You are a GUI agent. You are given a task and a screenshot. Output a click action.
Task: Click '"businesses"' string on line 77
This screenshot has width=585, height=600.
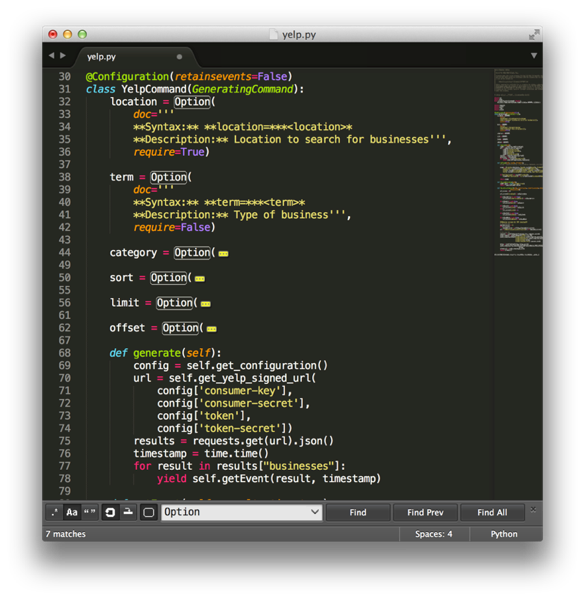tap(299, 466)
